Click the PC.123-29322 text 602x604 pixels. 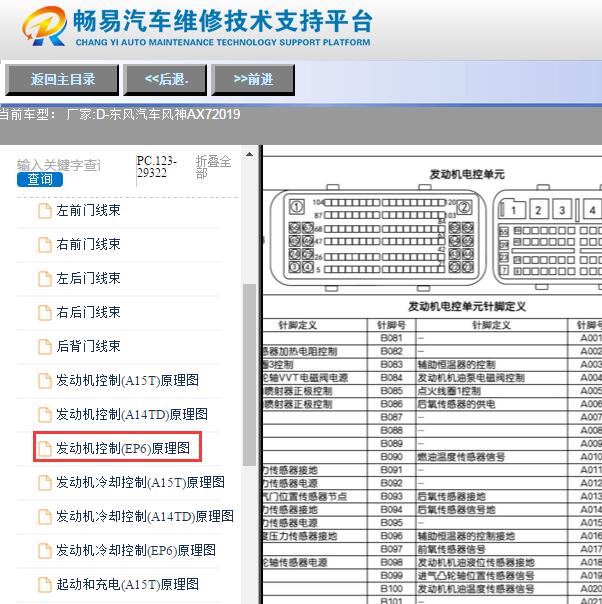point(156,167)
